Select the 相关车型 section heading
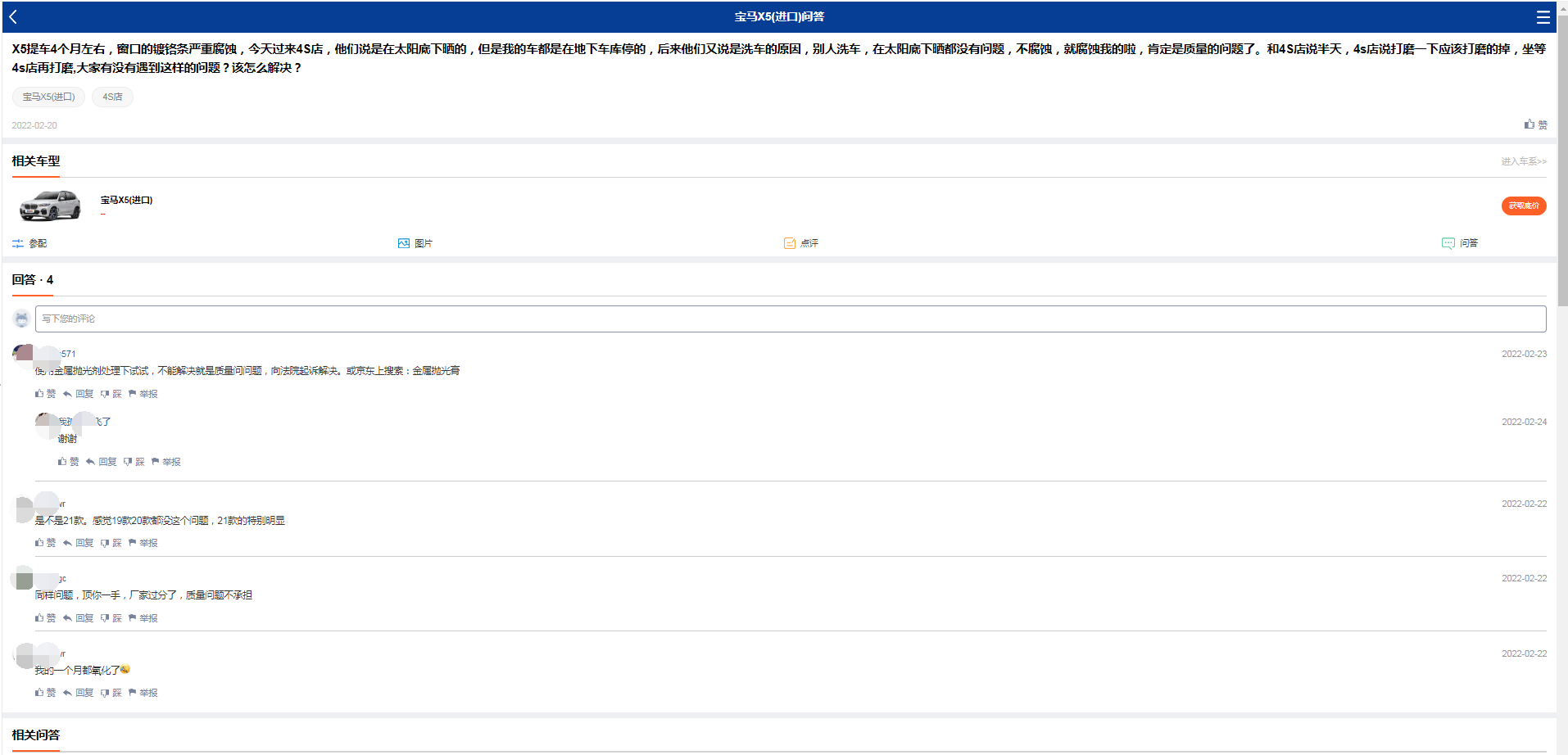1568x755 pixels. pos(36,161)
